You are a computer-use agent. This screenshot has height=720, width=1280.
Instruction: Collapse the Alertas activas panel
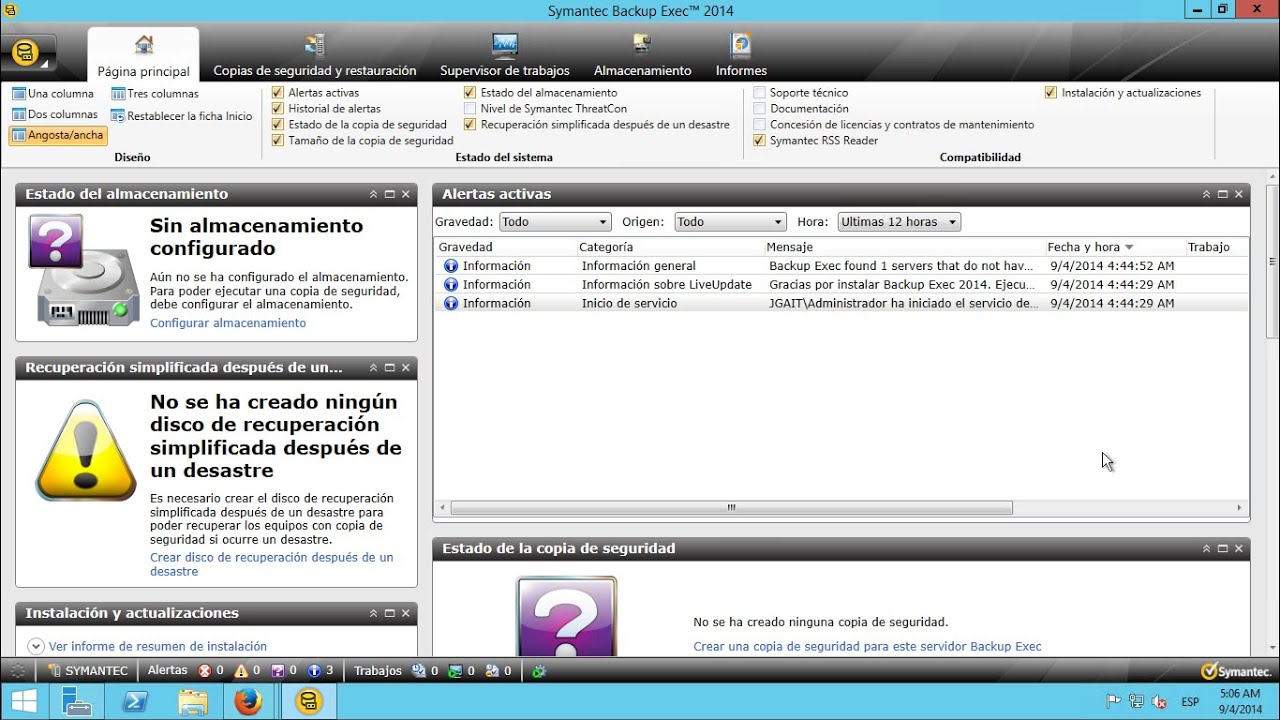click(x=1207, y=194)
